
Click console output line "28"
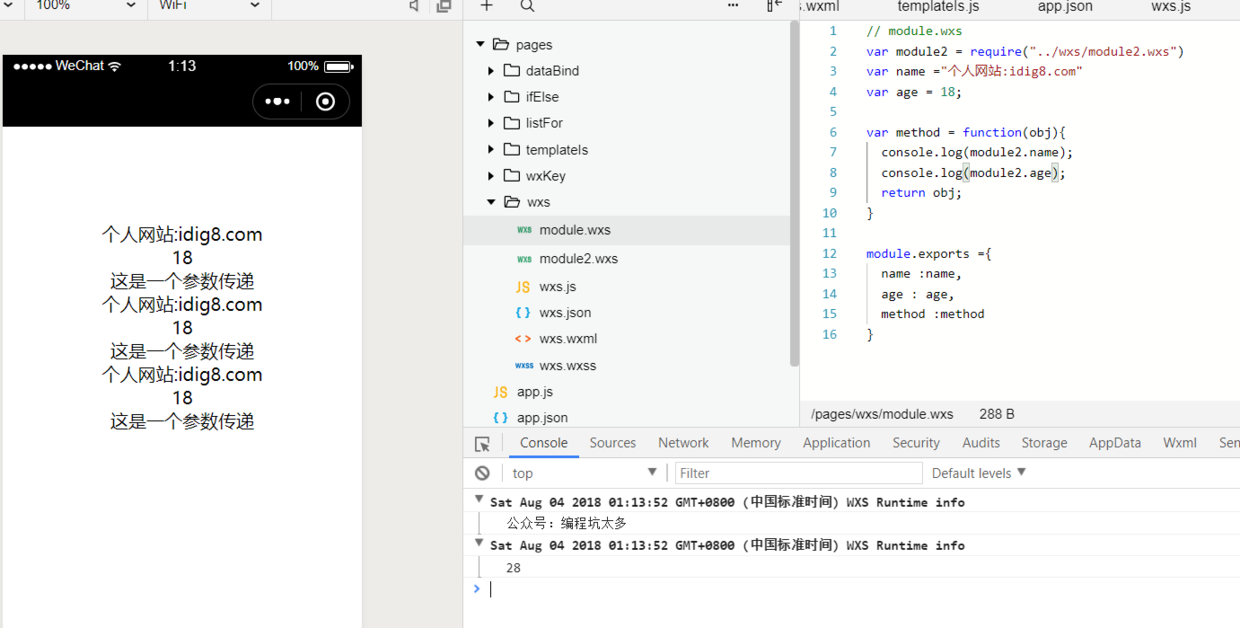coord(513,568)
